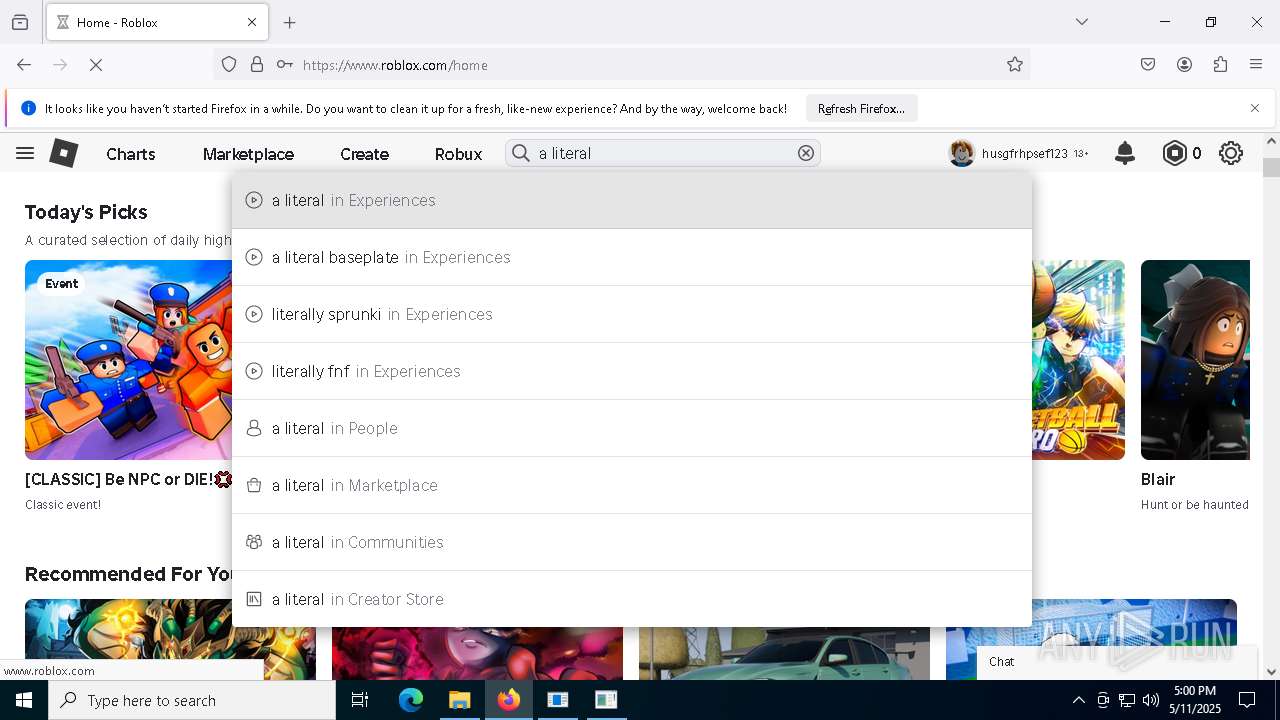Search 'a literal' in Communities
The width and height of the screenshot is (1280, 720).
point(632,542)
